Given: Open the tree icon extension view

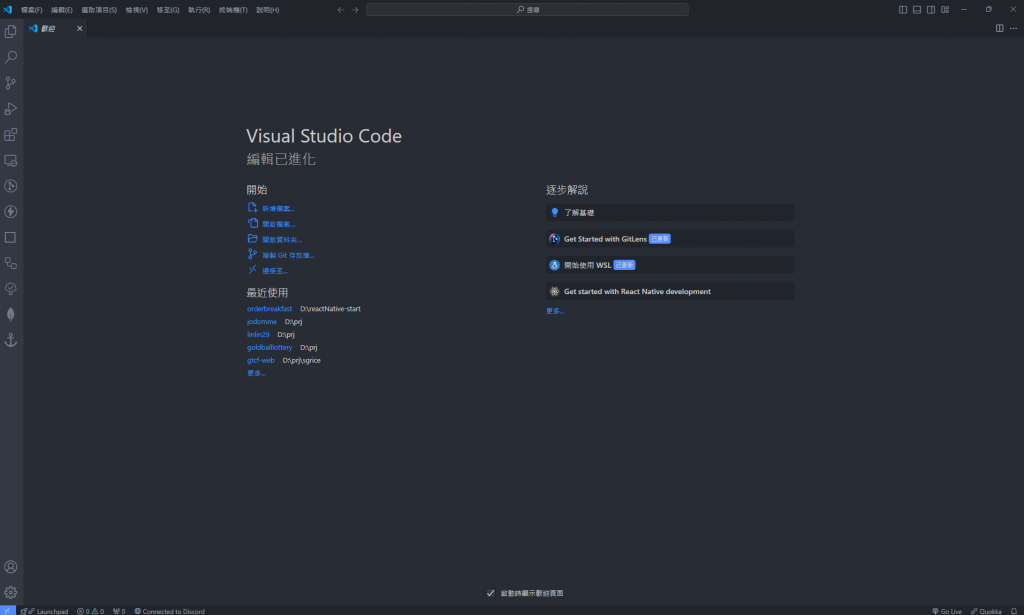Looking at the screenshot, I should (10, 289).
